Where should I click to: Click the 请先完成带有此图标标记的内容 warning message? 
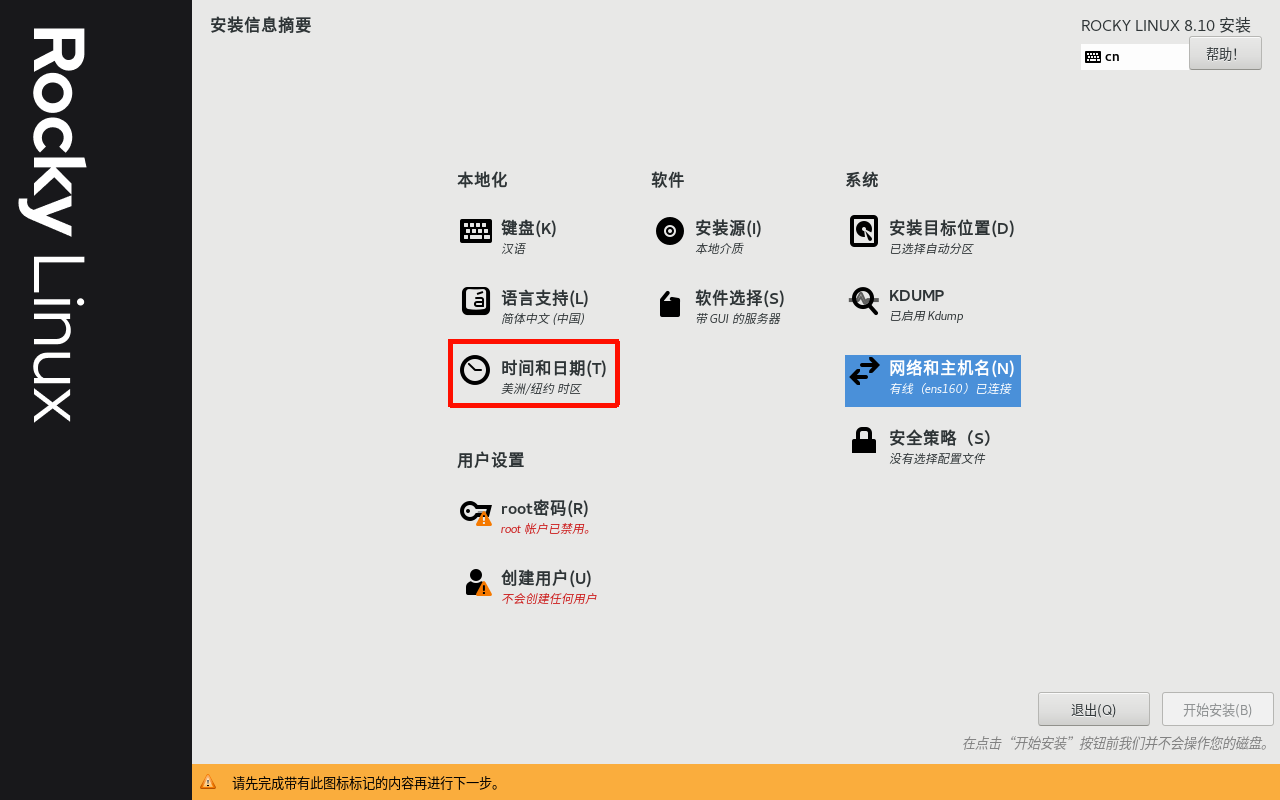(x=367, y=783)
